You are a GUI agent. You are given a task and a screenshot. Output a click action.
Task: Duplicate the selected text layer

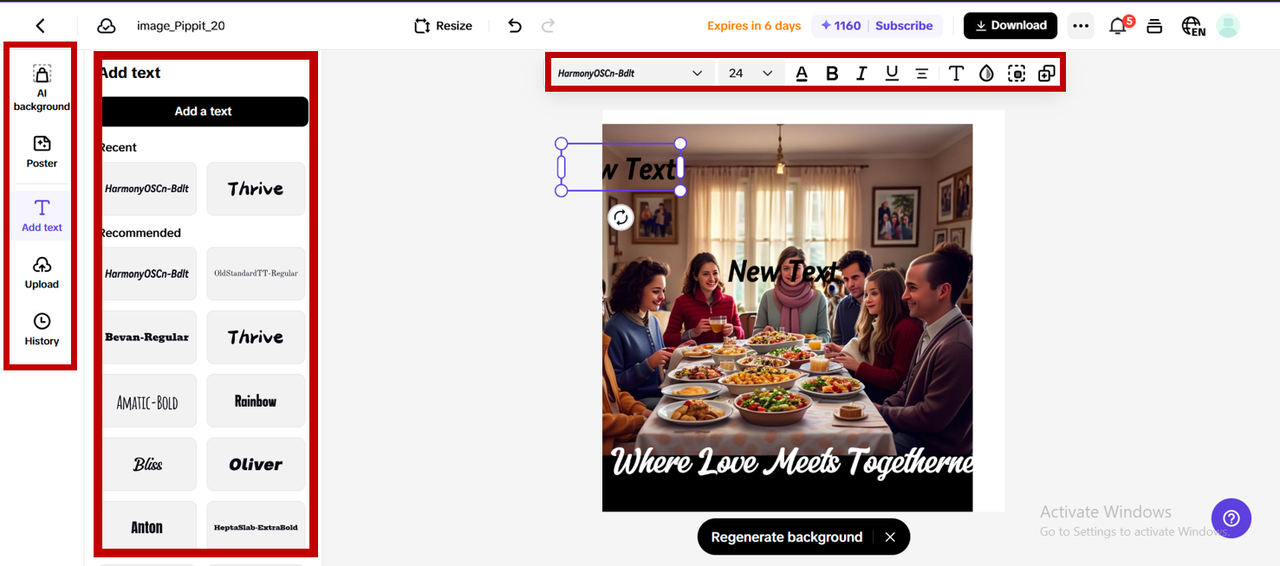click(x=1046, y=73)
